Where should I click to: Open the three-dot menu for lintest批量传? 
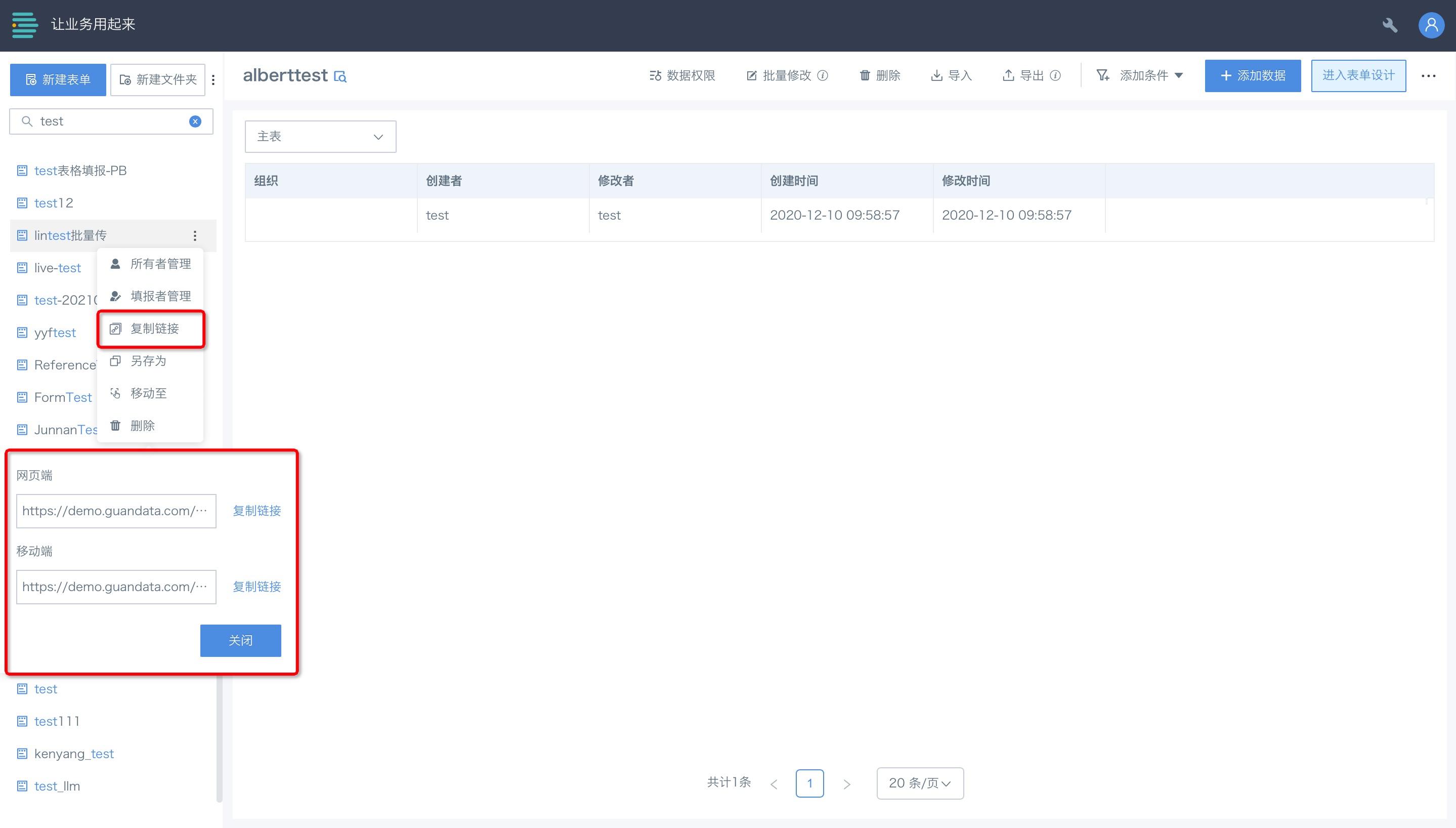click(195, 235)
